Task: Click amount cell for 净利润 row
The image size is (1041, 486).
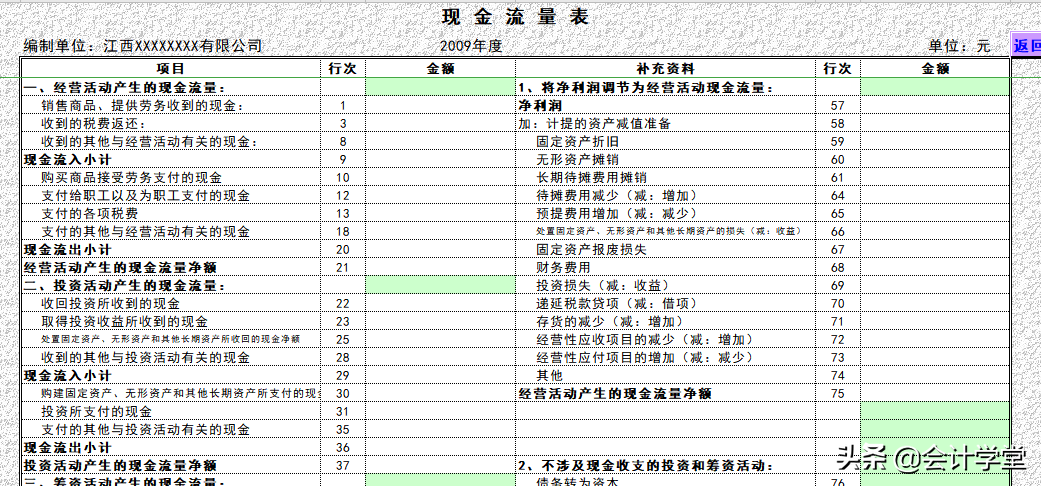Action: coord(935,106)
